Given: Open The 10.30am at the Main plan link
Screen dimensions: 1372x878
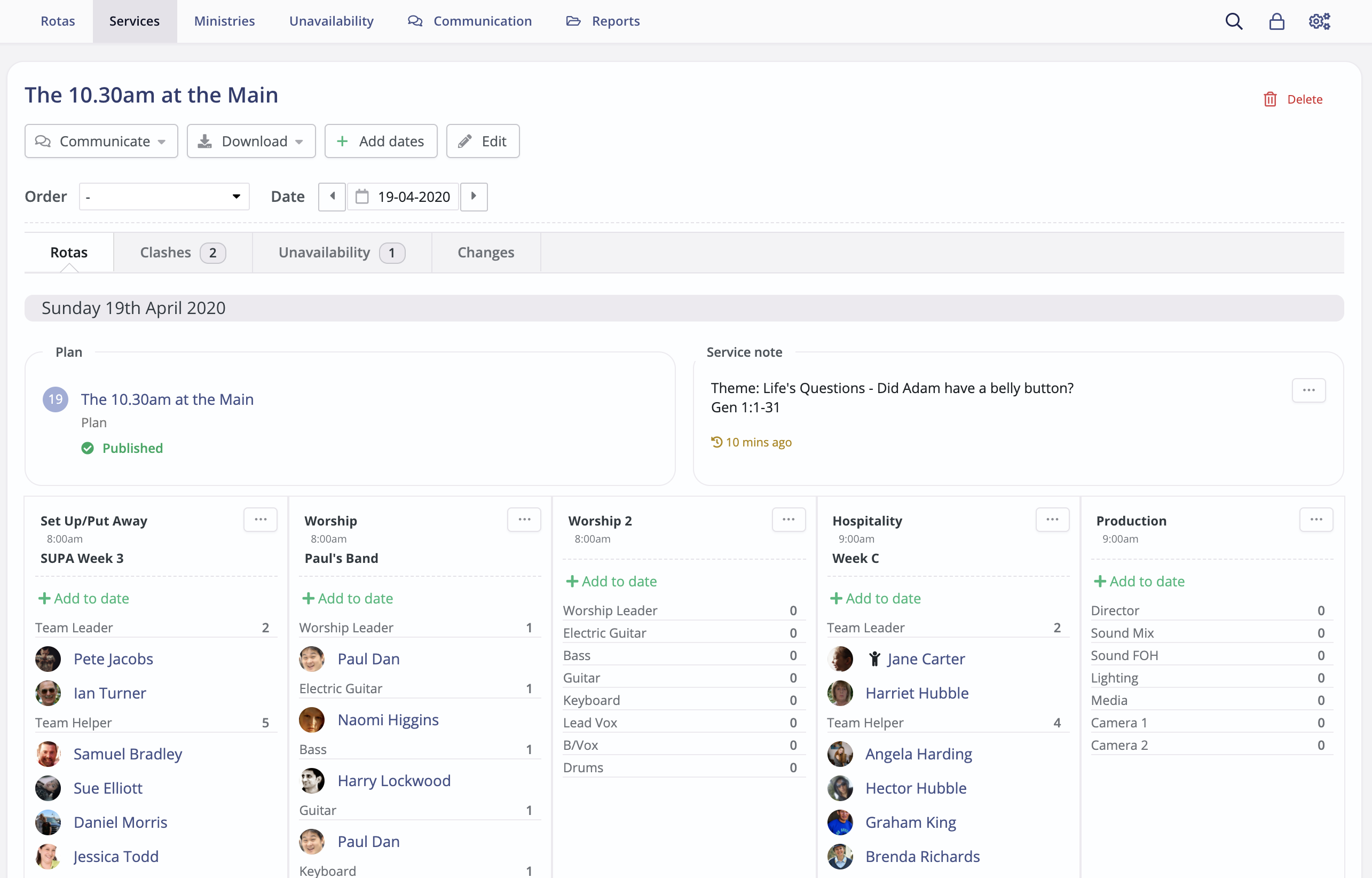Looking at the screenshot, I should pos(167,399).
